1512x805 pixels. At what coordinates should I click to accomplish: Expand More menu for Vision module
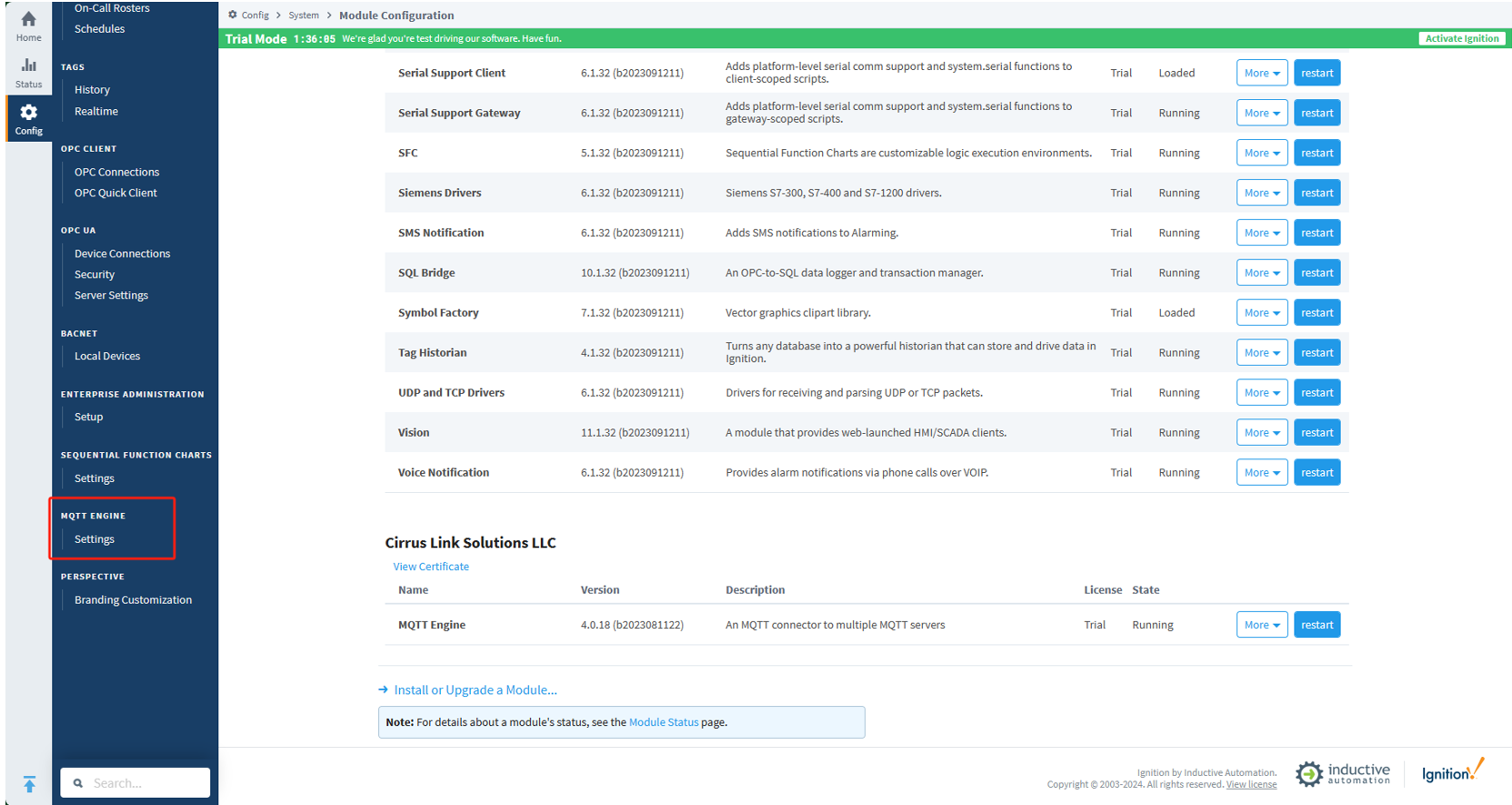1262,433
